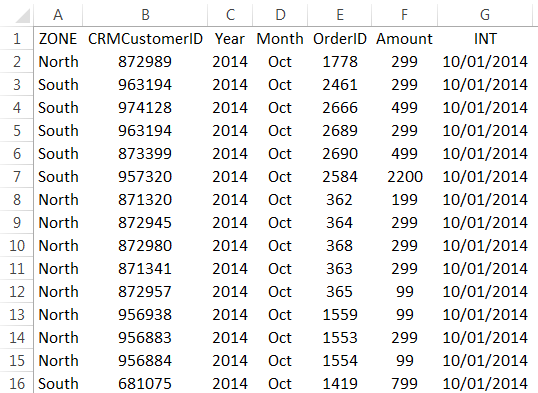Select row 16 header
538x393 pixels.
pos(16,384)
